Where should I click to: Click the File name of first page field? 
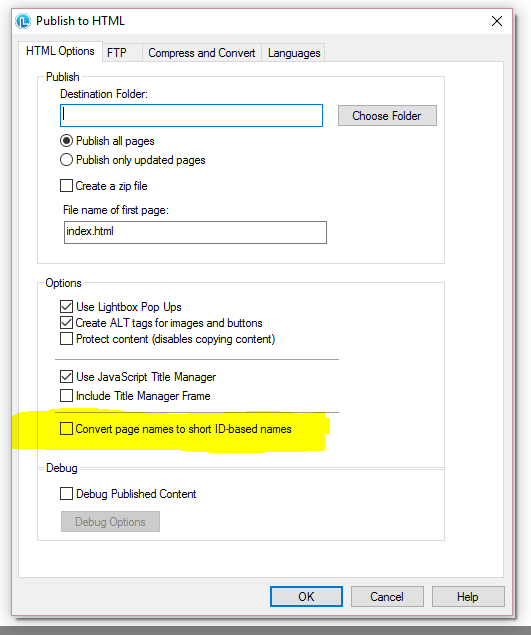tap(195, 232)
